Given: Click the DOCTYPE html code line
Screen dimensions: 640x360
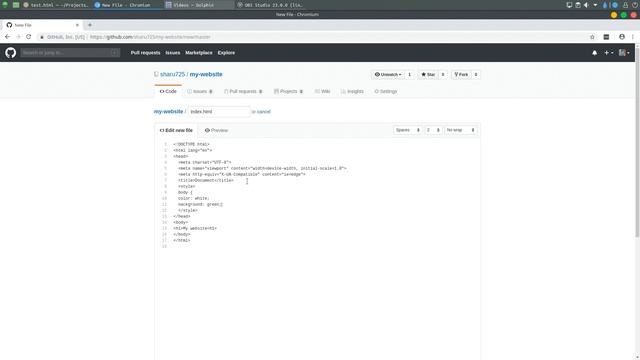Looking at the screenshot, I should [x=191, y=144].
